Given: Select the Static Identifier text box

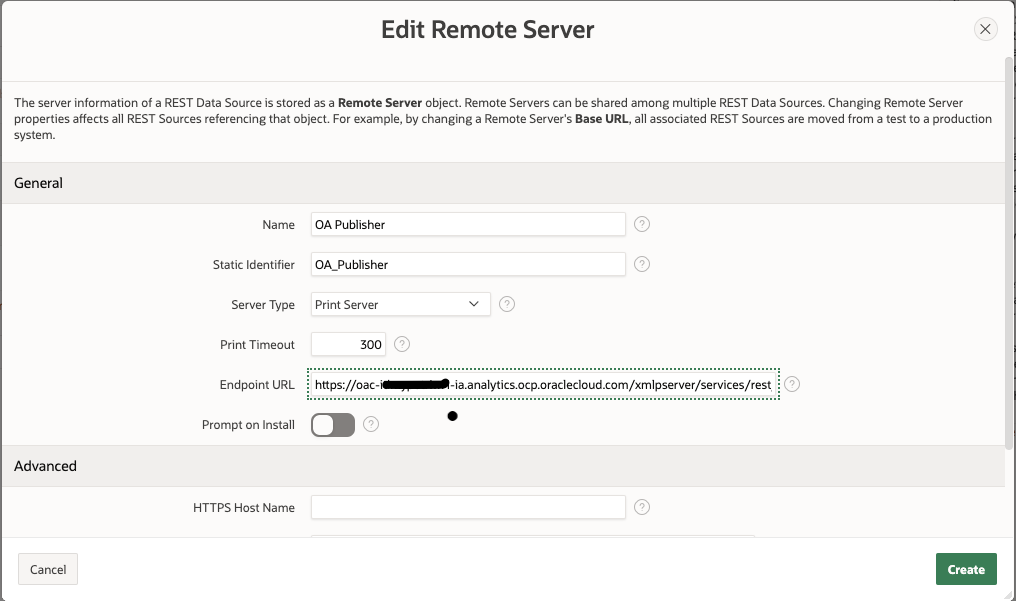Looking at the screenshot, I should tap(467, 264).
